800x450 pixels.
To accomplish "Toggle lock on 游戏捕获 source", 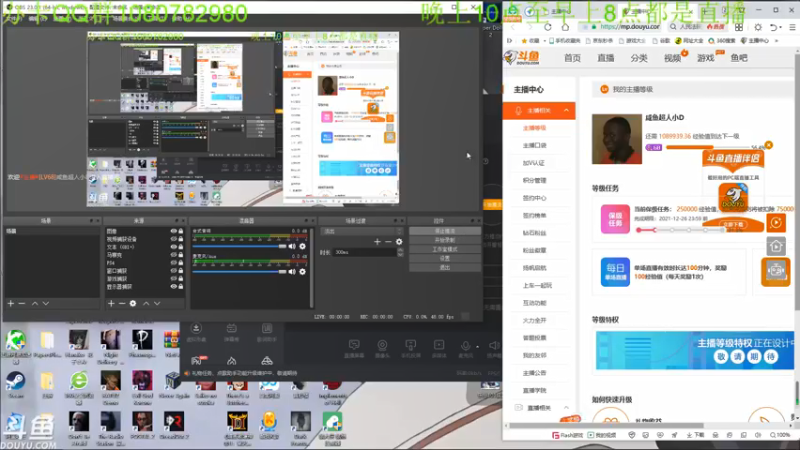I will pyautogui.click(x=181, y=279).
